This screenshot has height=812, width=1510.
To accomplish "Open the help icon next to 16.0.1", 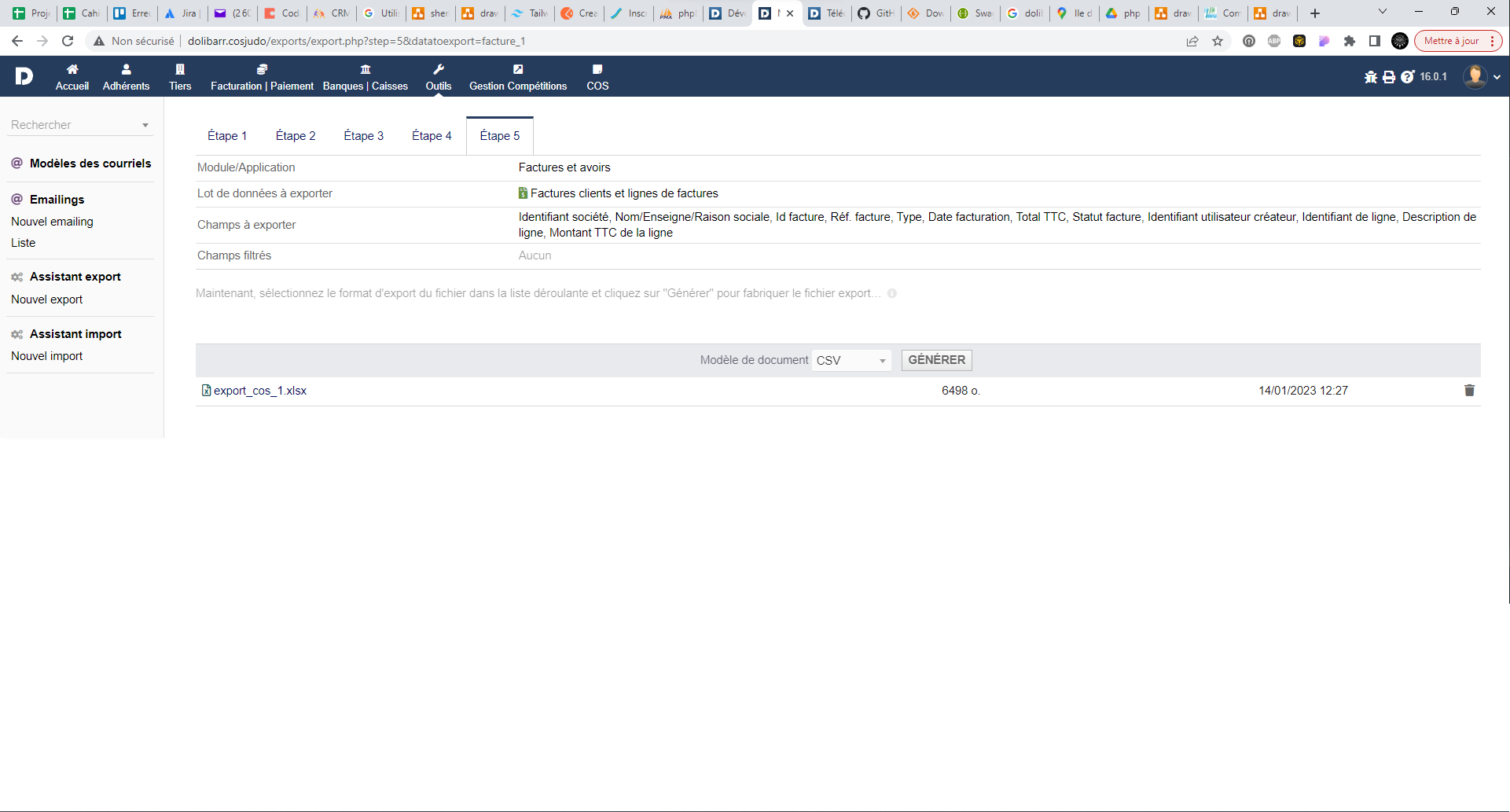I will [1408, 77].
